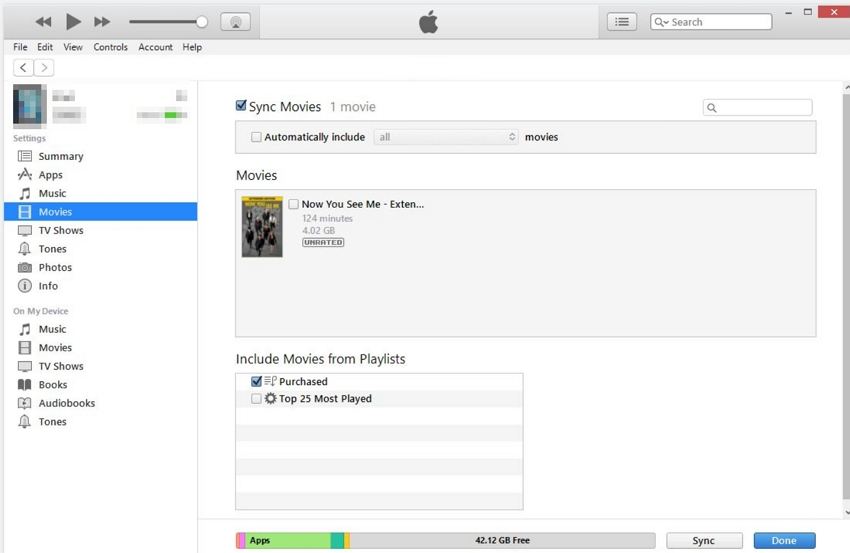Click the '4.02 GB' size text
850x553 pixels.
pyautogui.click(x=318, y=230)
